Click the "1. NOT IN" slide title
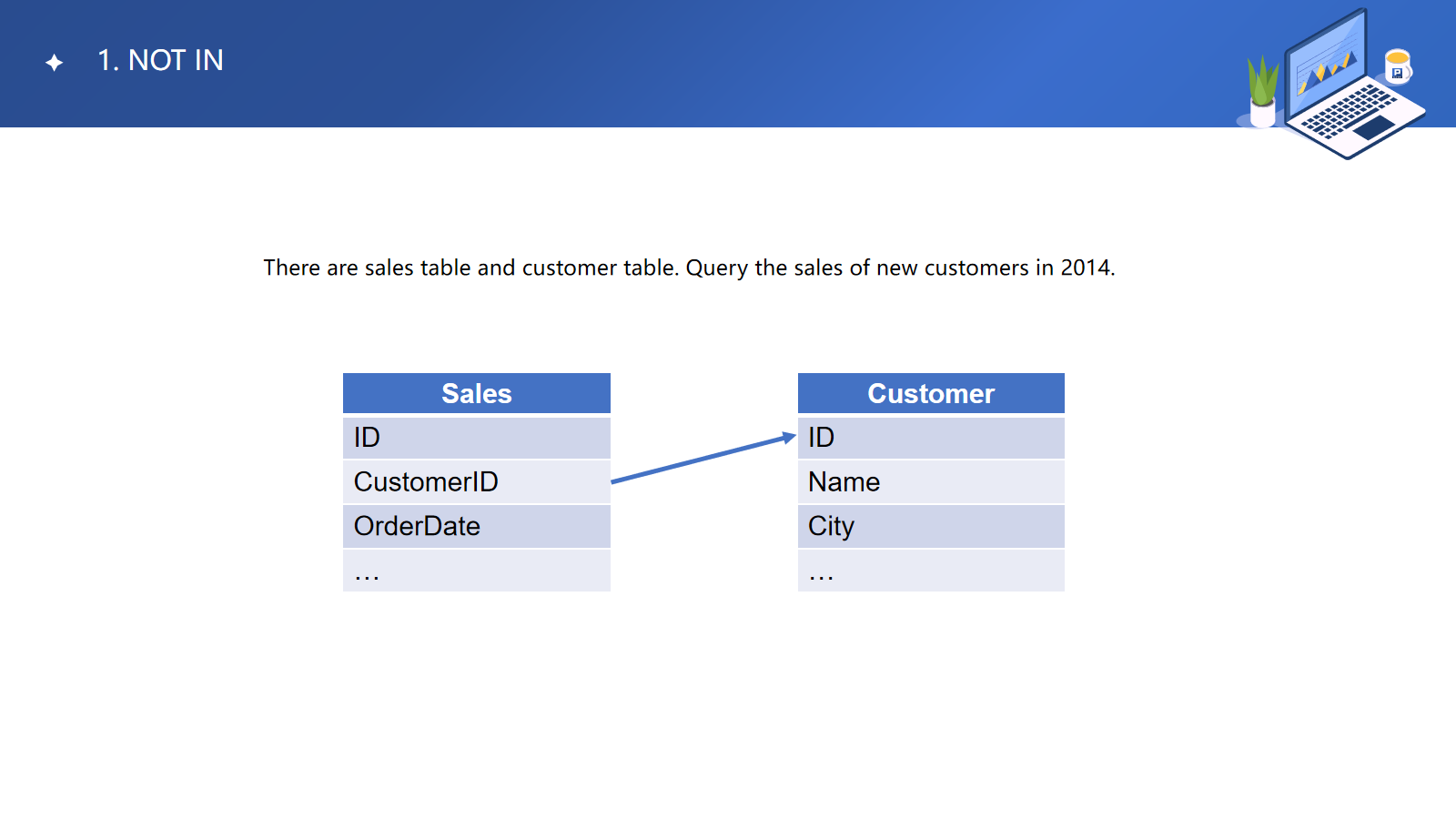 coord(160,60)
